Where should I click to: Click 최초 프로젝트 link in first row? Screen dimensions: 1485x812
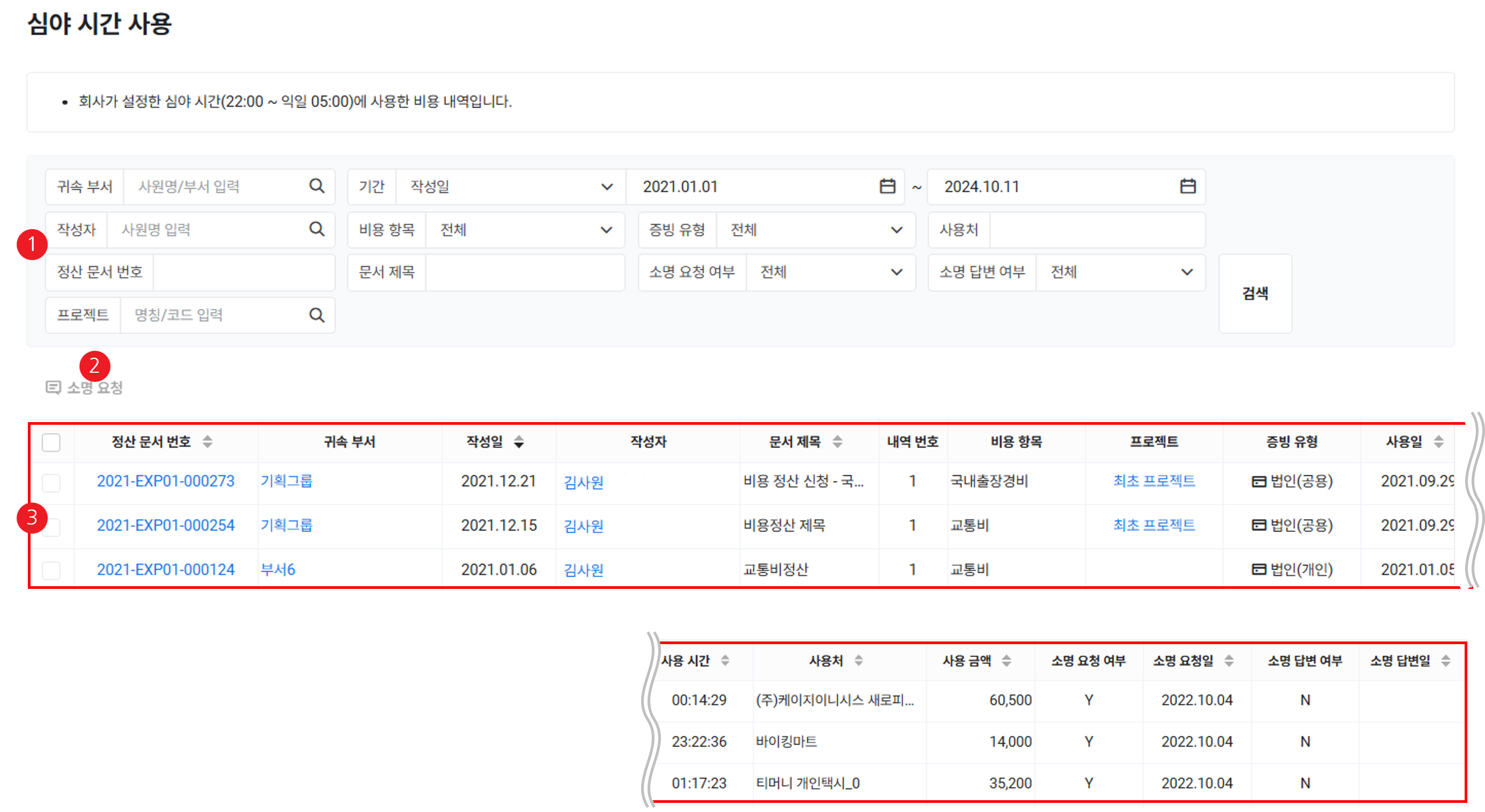coord(1153,481)
